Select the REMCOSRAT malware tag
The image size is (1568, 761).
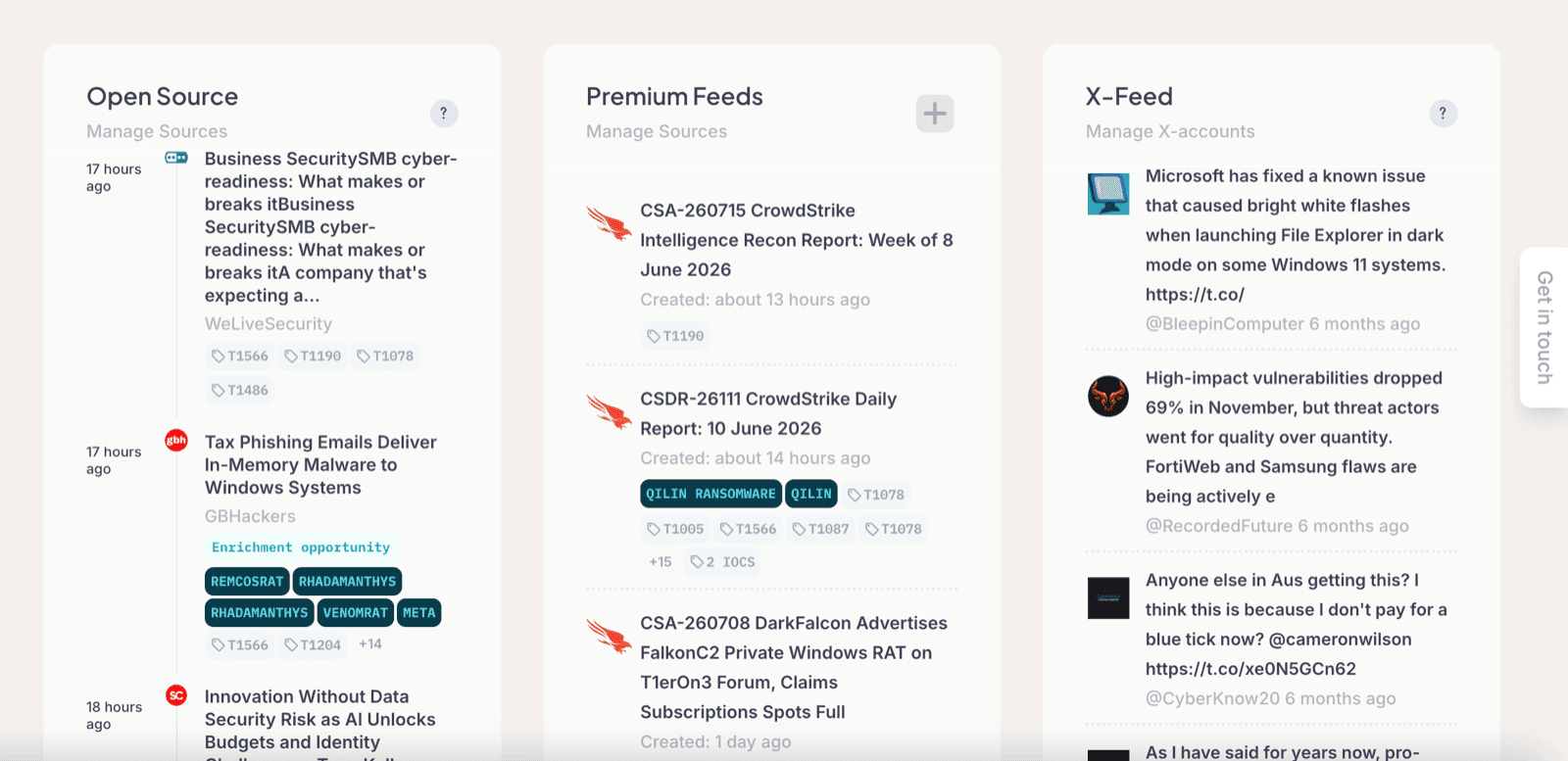pos(247,582)
